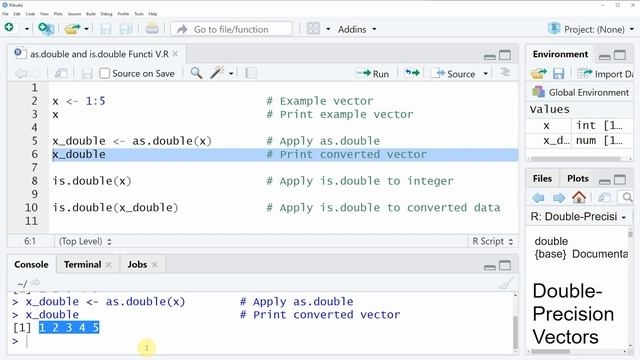Screen dimensions: 640x360
Task: Expand the recent files dropdown beside the open folder
Action: pos(86,29)
